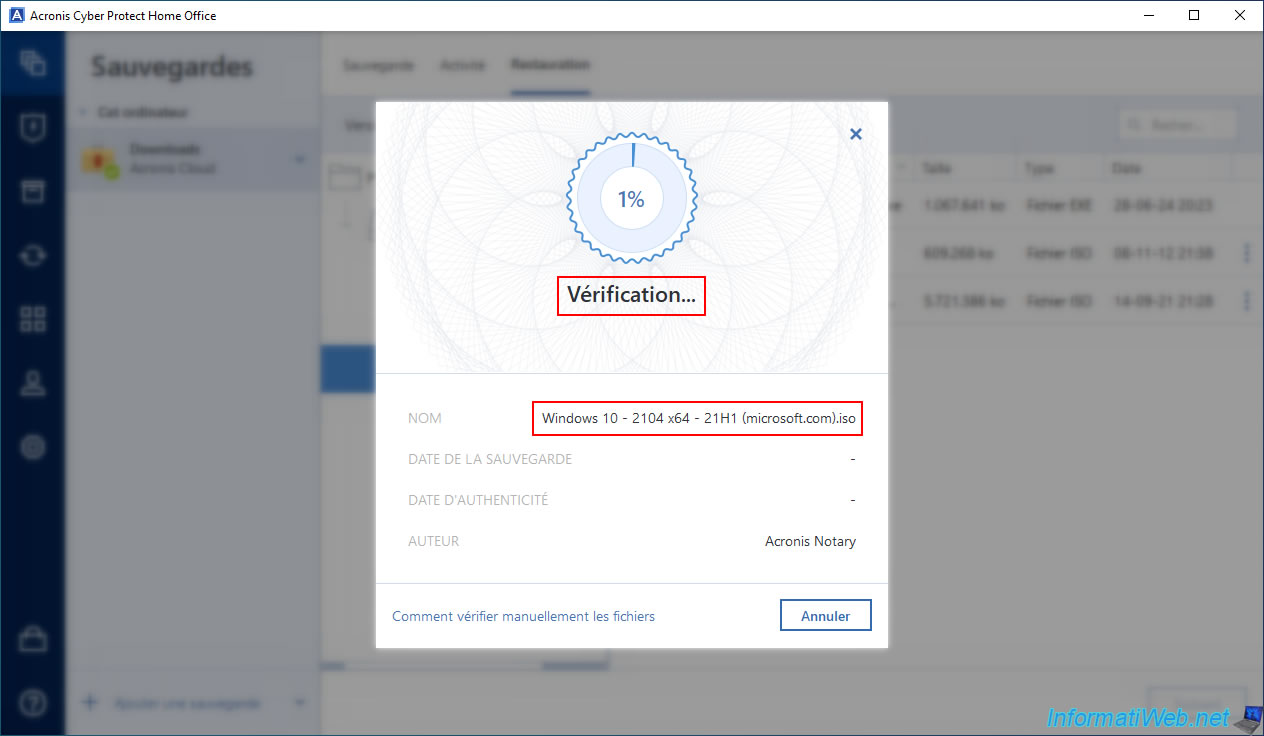Open the Archive section in sidebar
Image resolution: width=1264 pixels, height=736 pixels.
click(x=33, y=192)
